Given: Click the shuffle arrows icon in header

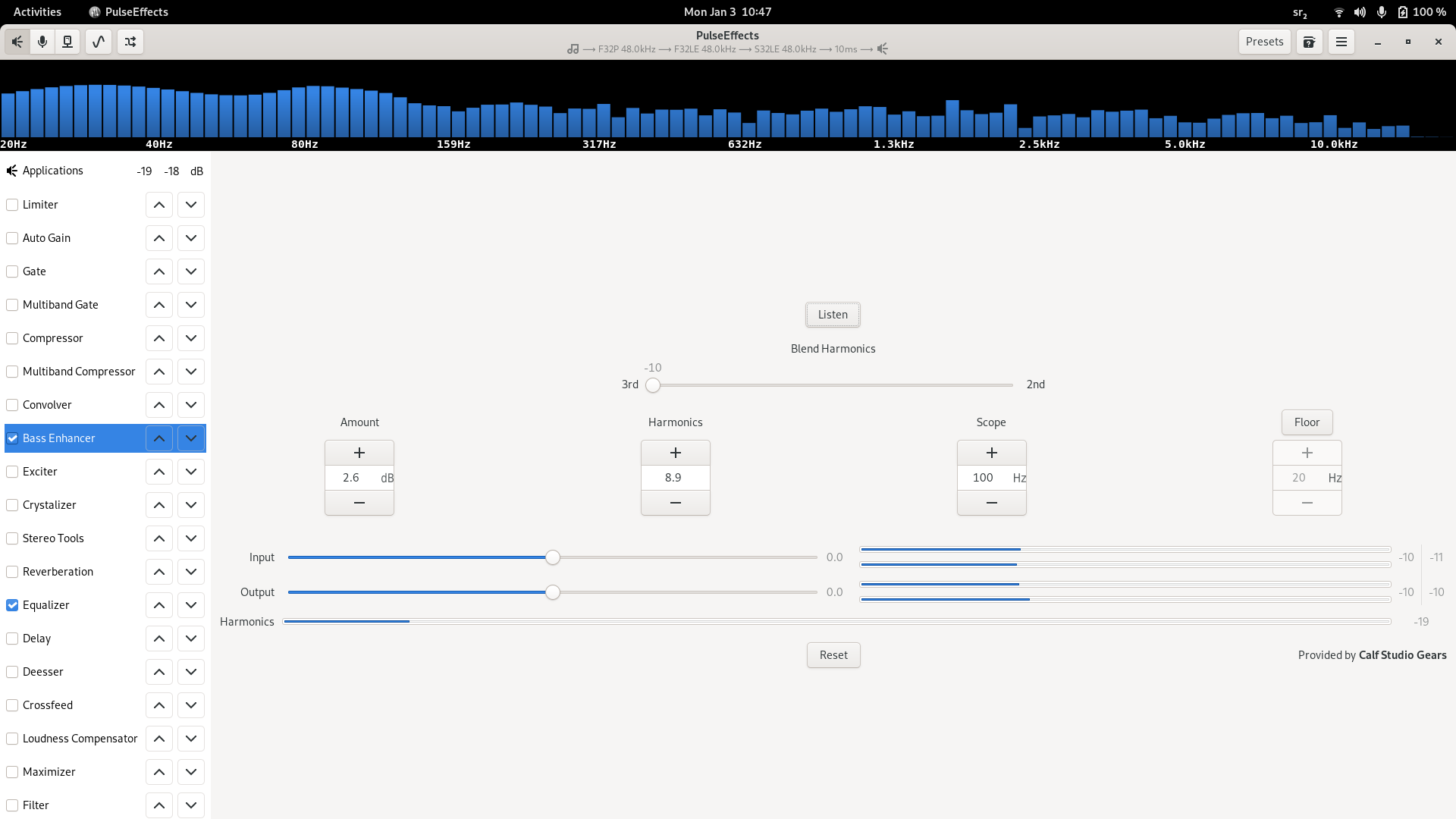Looking at the screenshot, I should 130,42.
